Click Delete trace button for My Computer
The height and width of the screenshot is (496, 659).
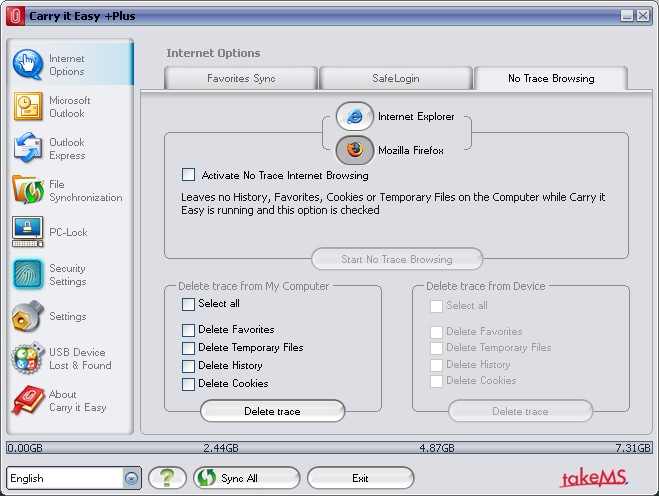click(272, 411)
